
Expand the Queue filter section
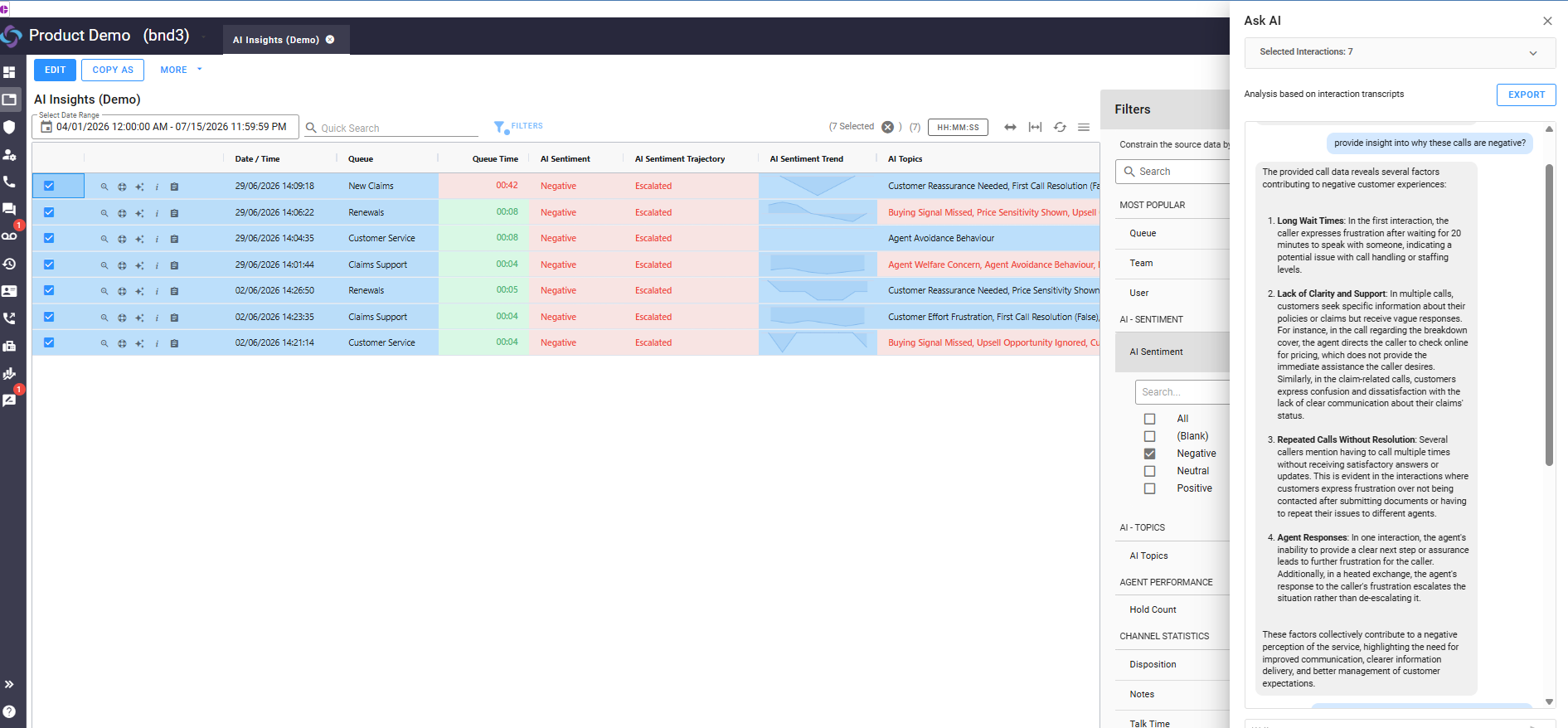click(x=1172, y=234)
